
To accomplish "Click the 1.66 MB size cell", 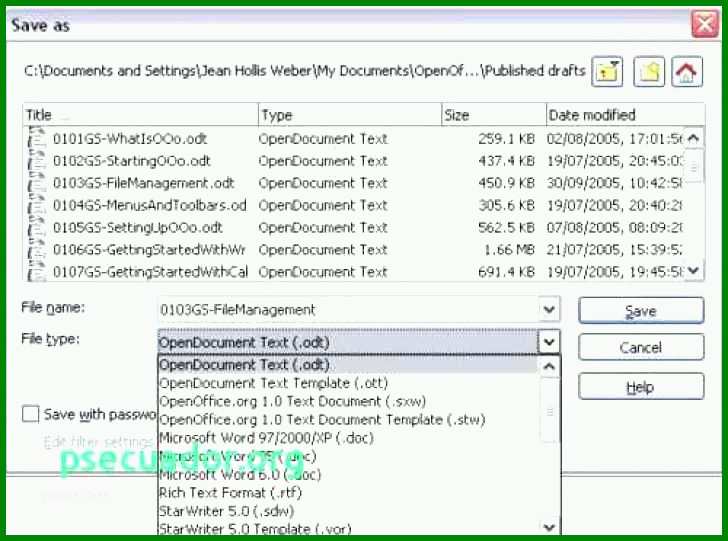I will (x=509, y=250).
